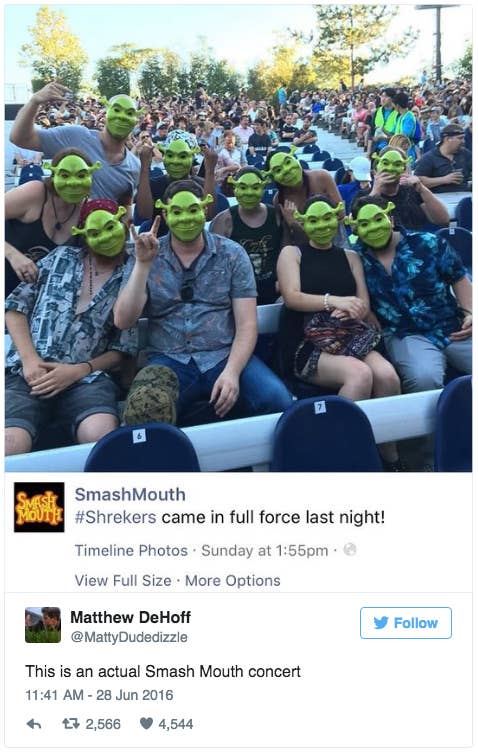Click the tweet text about Smash Mouth concert

163,671
